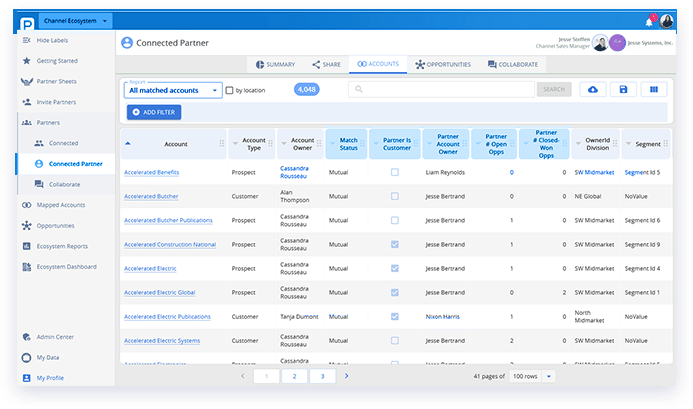This screenshot has width=693, height=409.
Task: Switch to the Summary tab
Action: (x=275, y=65)
